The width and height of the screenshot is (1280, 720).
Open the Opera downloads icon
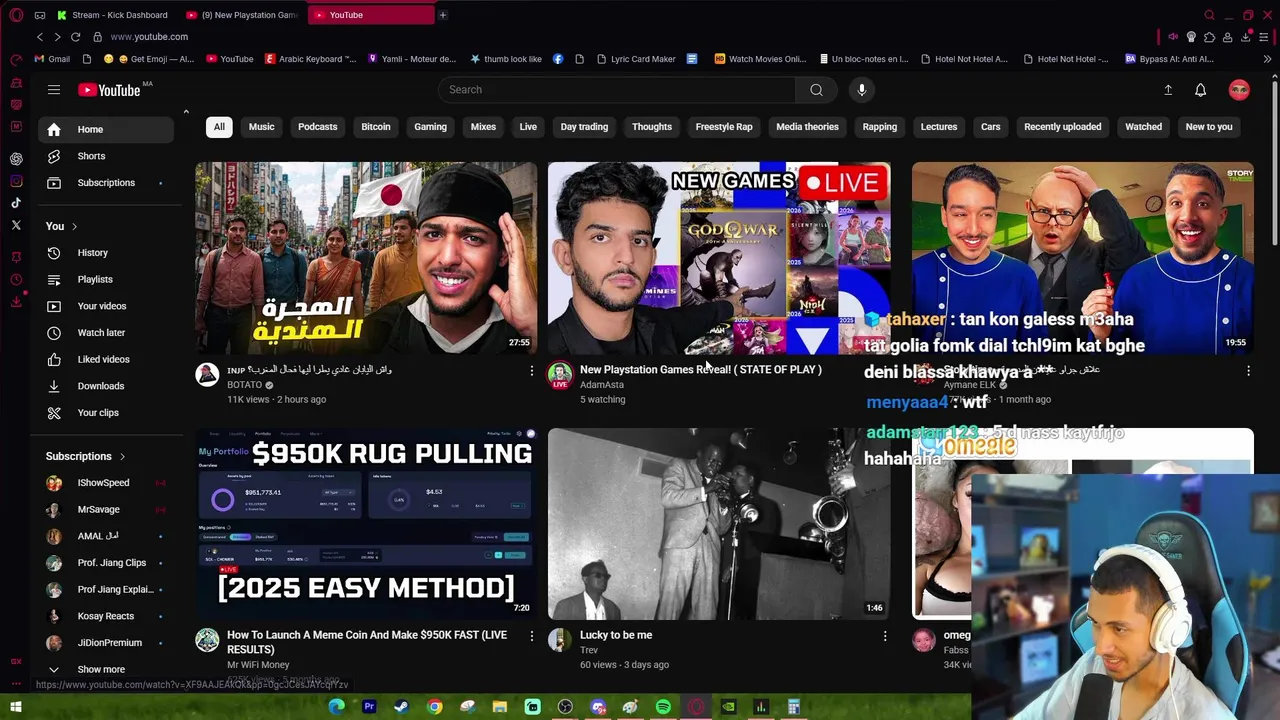[1246, 37]
